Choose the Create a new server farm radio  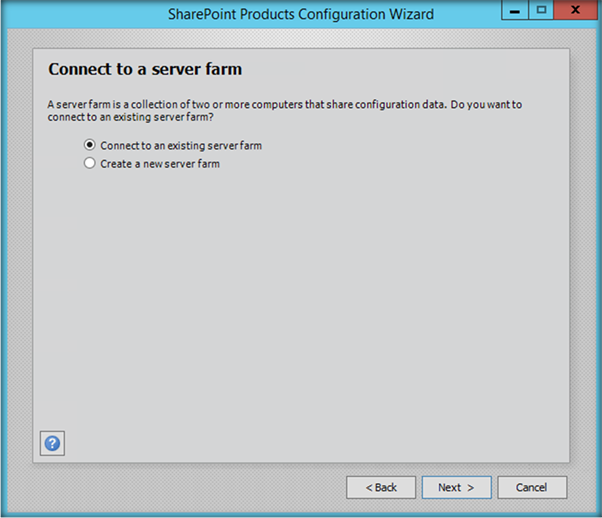[x=91, y=163]
